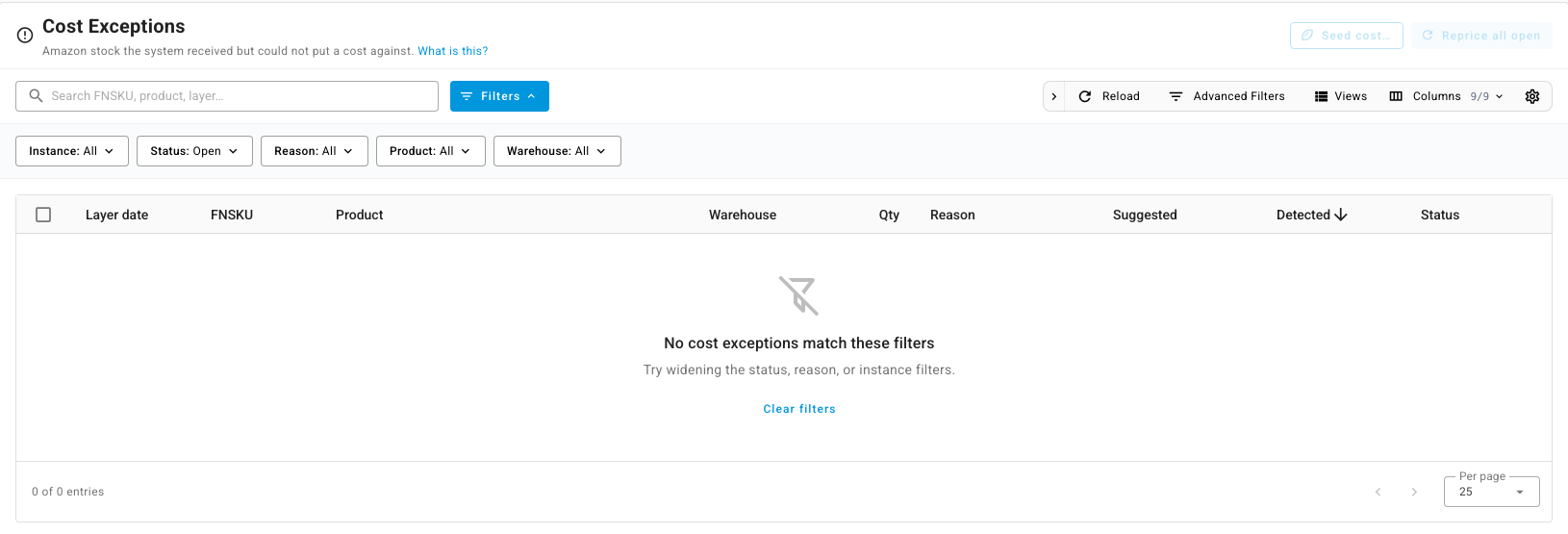Viewport: 1568px width, 534px height.
Task: Open the Instance: All filter dropdown
Action: tap(72, 151)
